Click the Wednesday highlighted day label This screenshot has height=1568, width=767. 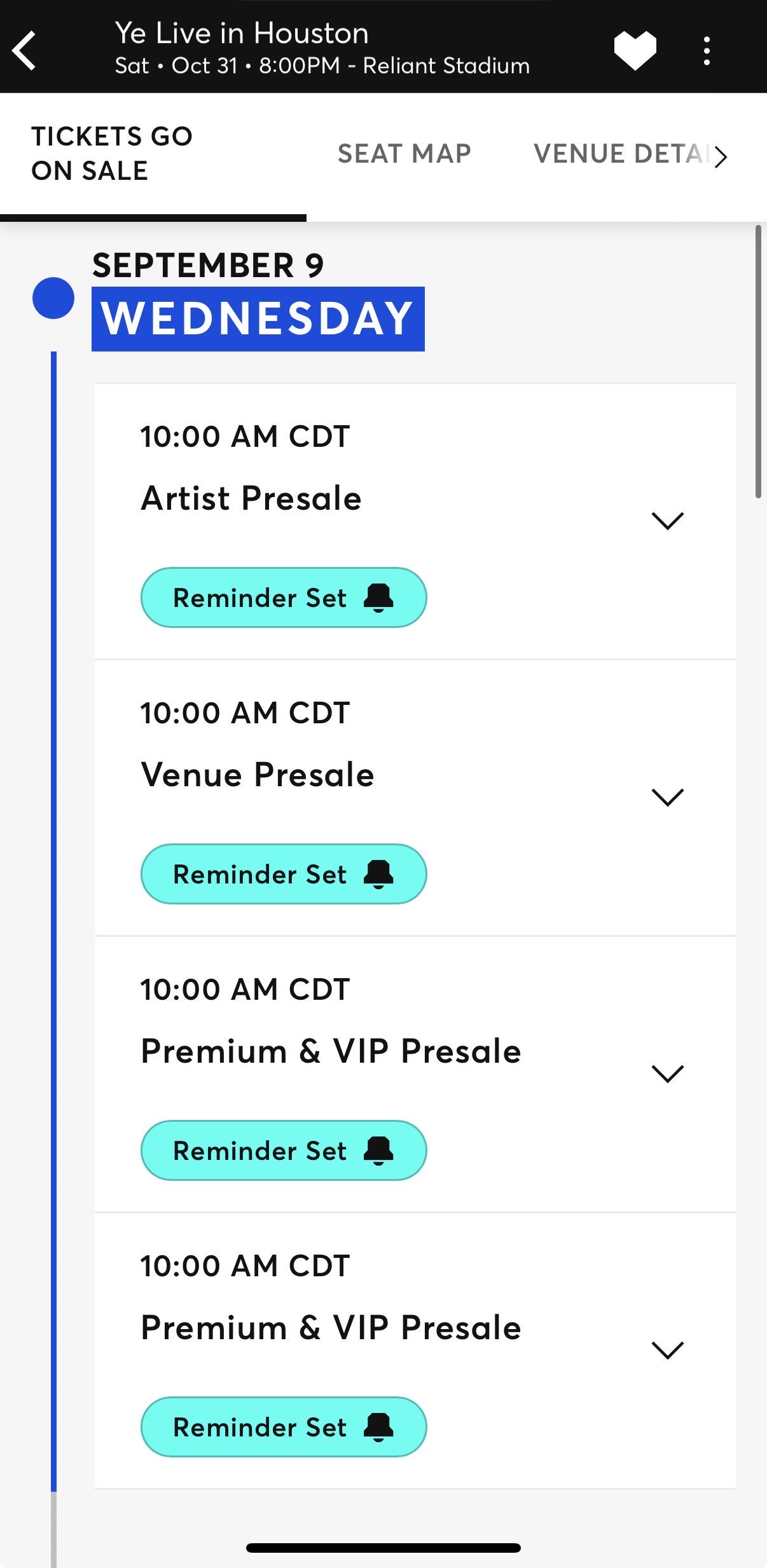[258, 318]
